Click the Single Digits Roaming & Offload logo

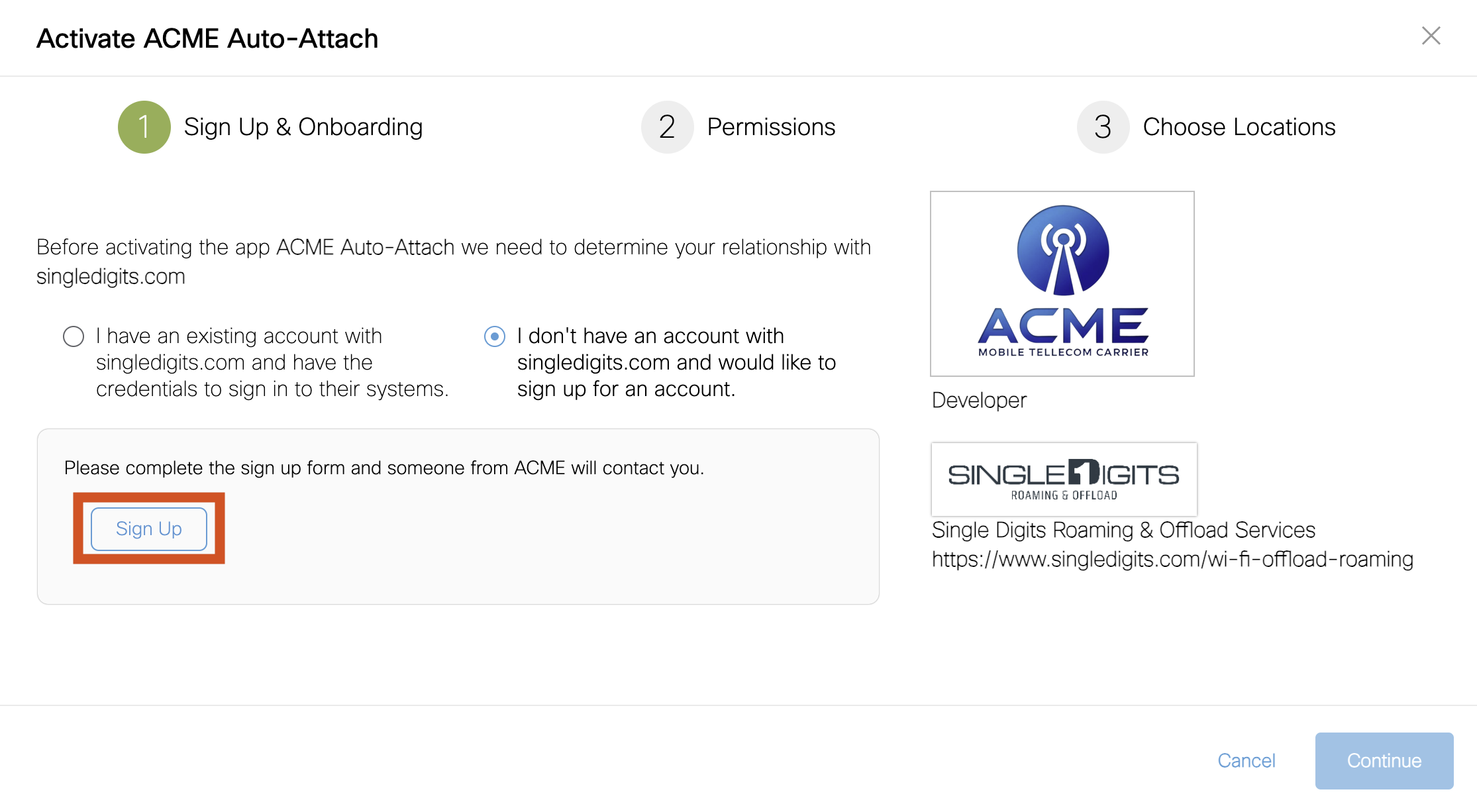1064,479
